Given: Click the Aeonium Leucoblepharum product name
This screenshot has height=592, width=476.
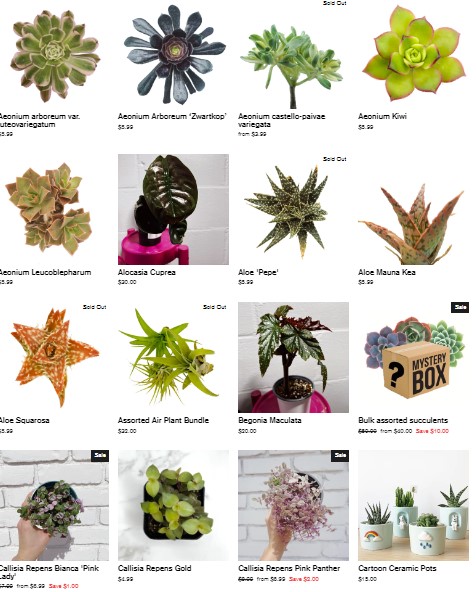Looking at the screenshot, I should tap(45, 272).
